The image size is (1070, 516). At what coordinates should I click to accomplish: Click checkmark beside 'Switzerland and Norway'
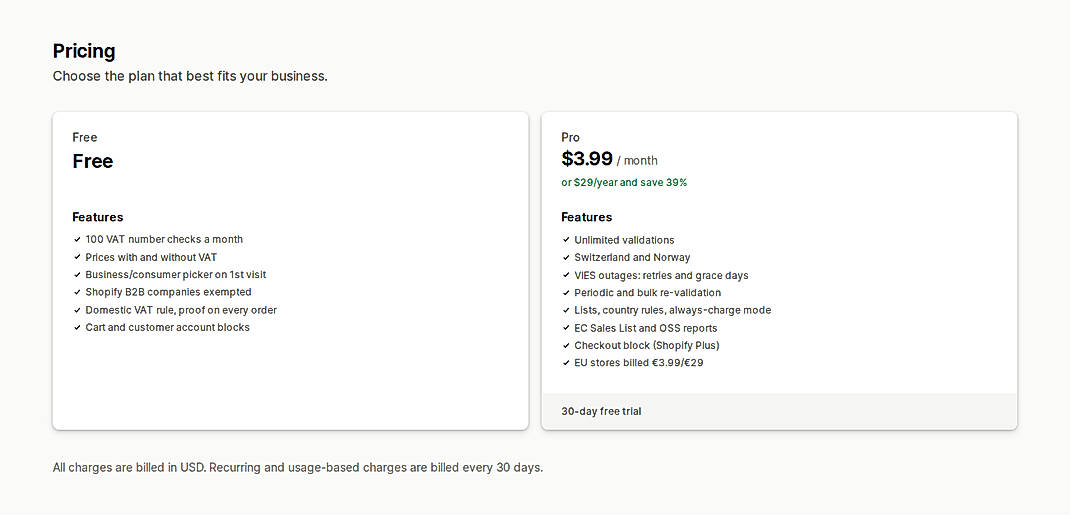coord(566,257)
